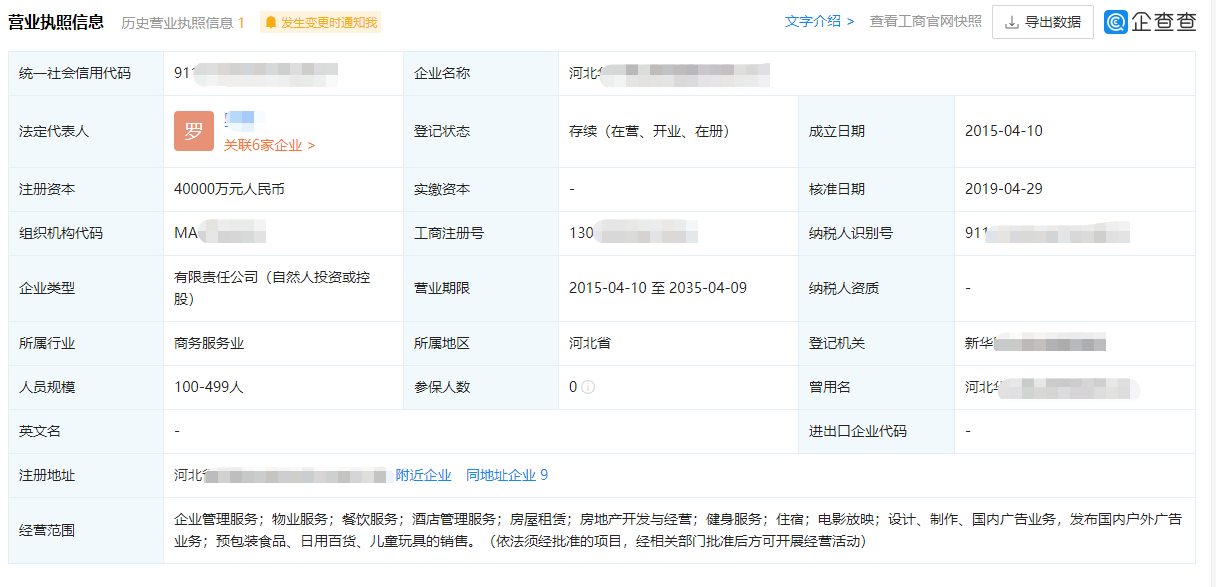The image size is (1216, 587).
Task: Click the business scope description text
Action: (678, 530)
